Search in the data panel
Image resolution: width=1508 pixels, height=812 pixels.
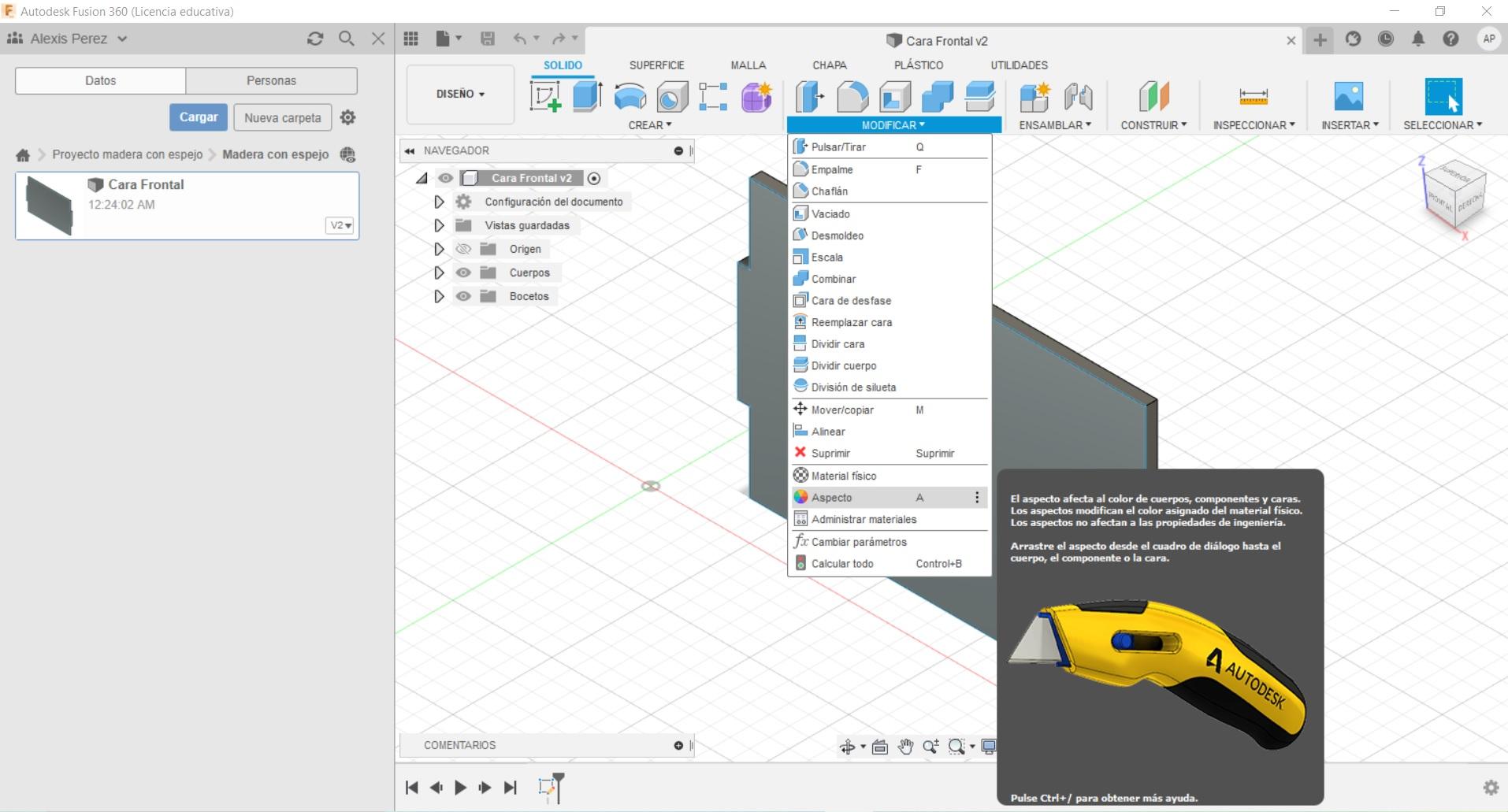[346, 39]
